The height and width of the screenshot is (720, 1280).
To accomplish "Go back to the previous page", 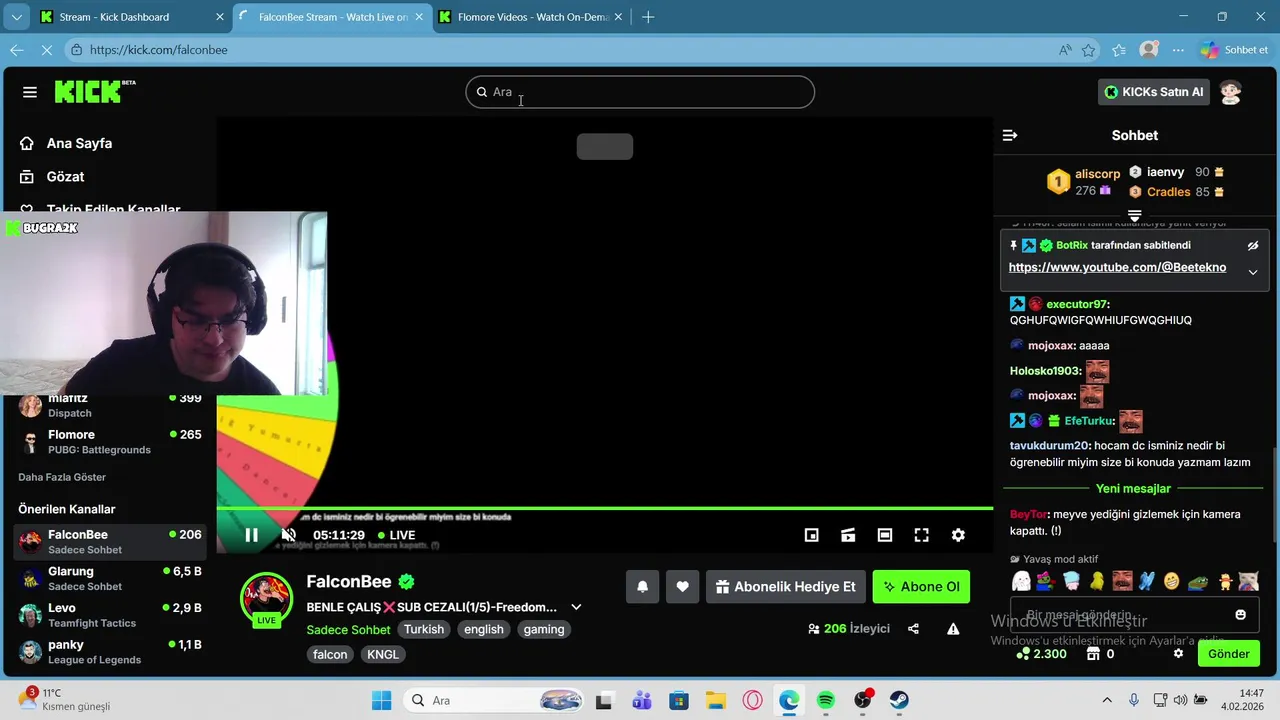I will [17, 50].
